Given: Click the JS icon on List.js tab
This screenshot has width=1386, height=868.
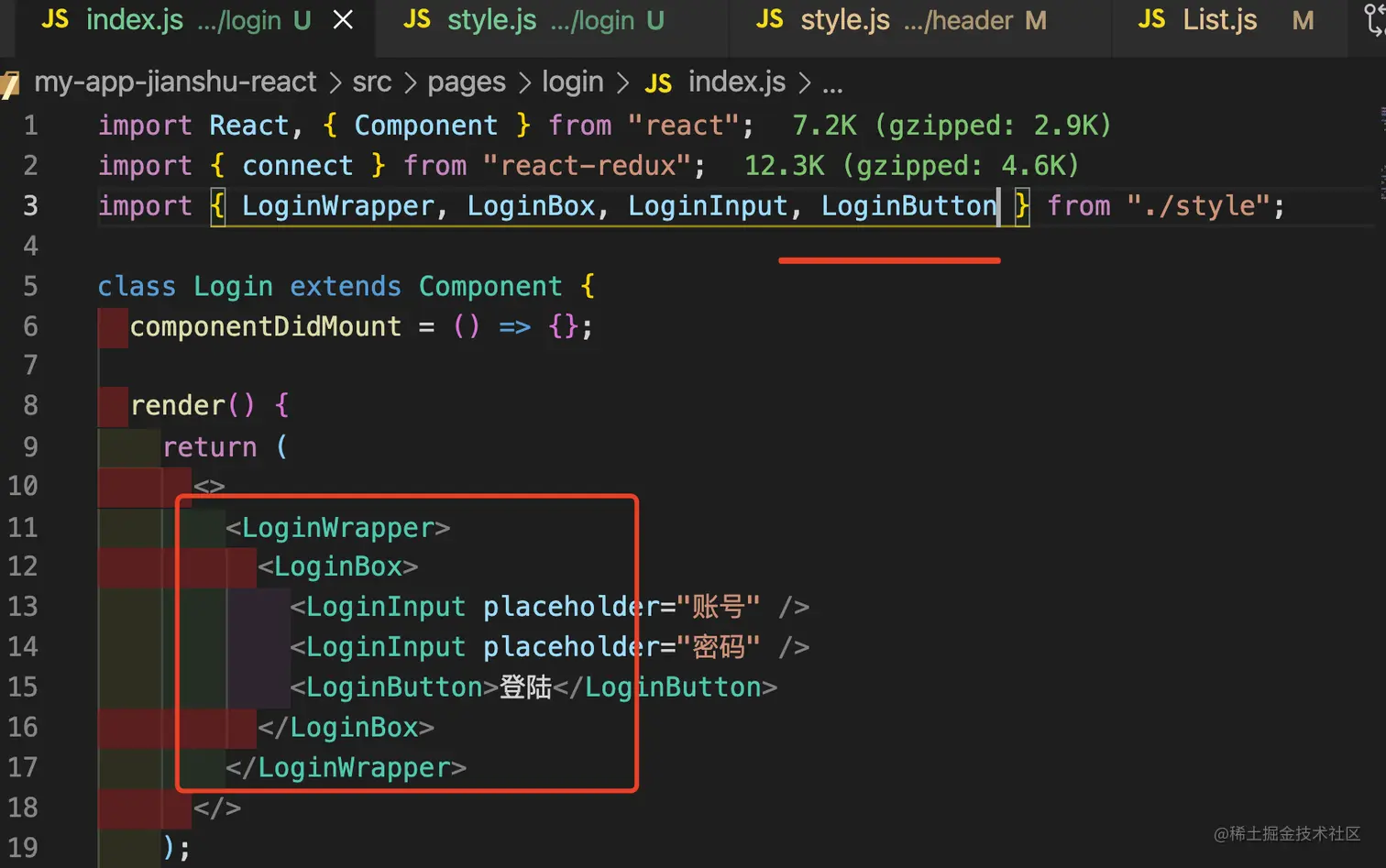Looking at the screenshot, I should tap(1151, 19).
